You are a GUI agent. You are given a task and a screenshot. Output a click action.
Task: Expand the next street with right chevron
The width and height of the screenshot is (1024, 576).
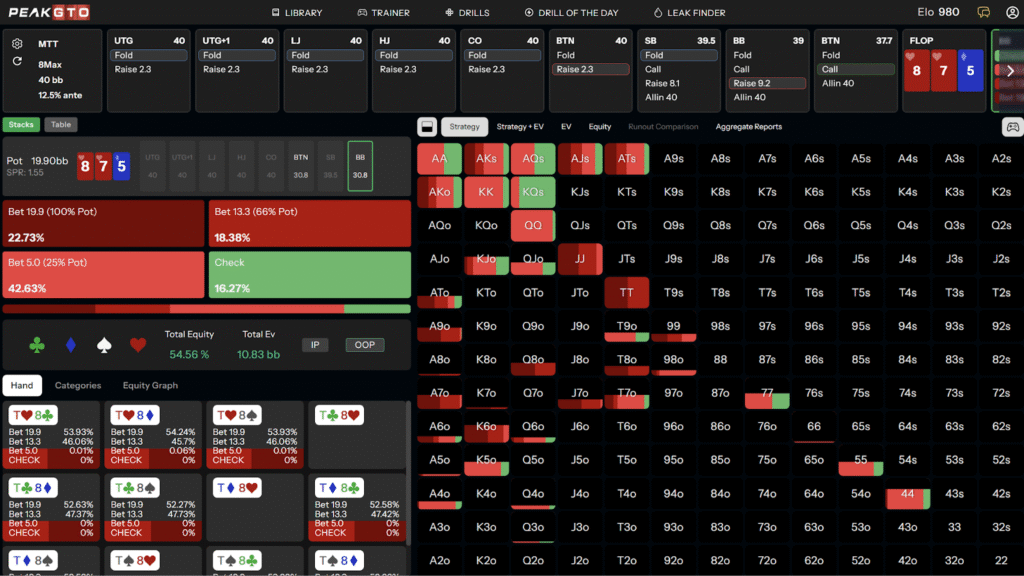[x=1011, y=71]
